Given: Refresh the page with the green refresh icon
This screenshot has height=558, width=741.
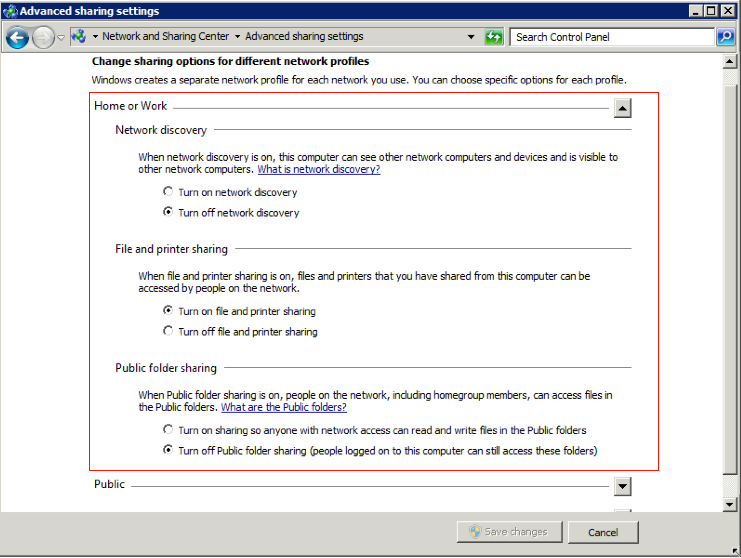Looking at the screenshot, I should pyautogui.click(x=493, y=37).
